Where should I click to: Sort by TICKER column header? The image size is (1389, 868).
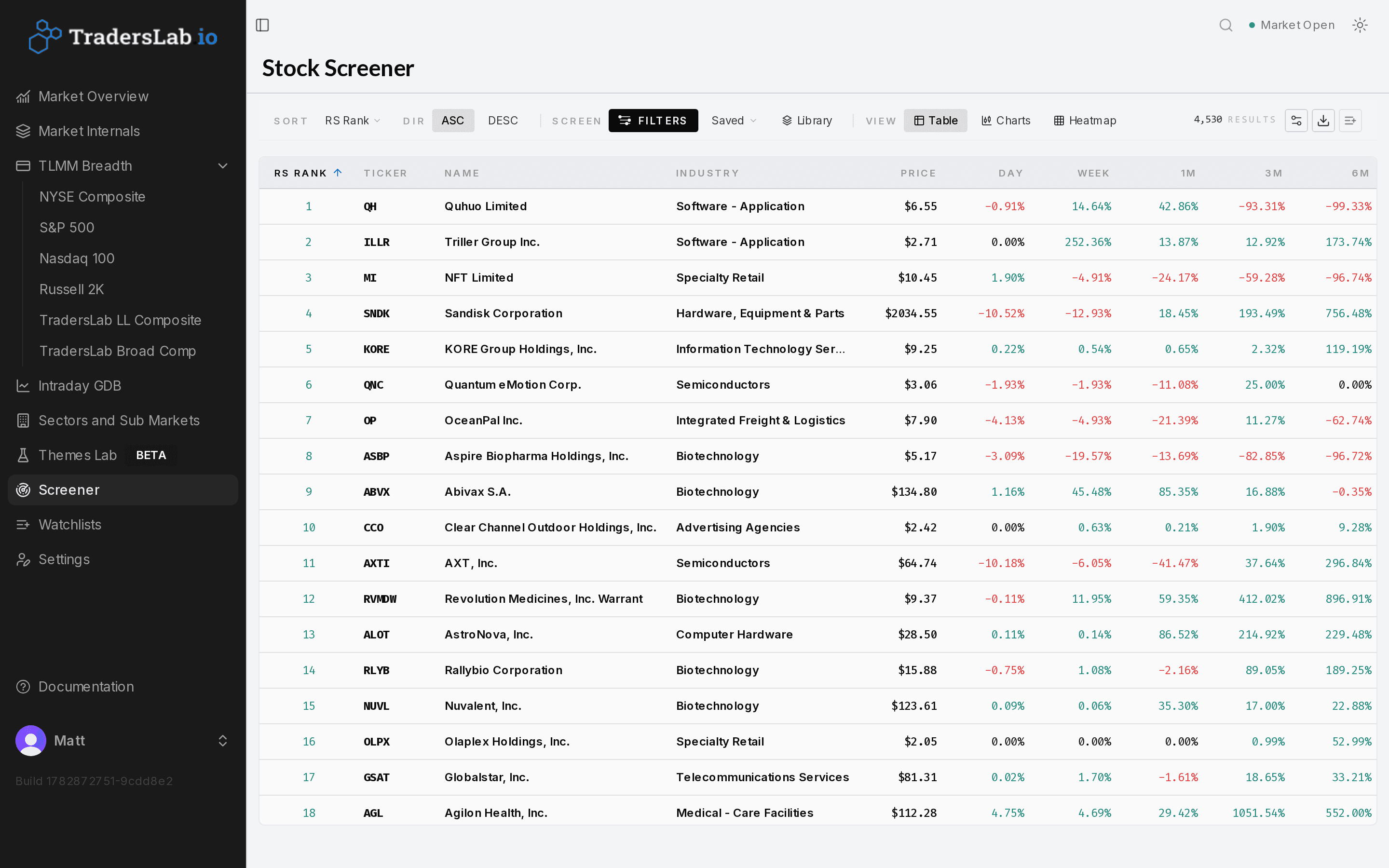(385, 174)
